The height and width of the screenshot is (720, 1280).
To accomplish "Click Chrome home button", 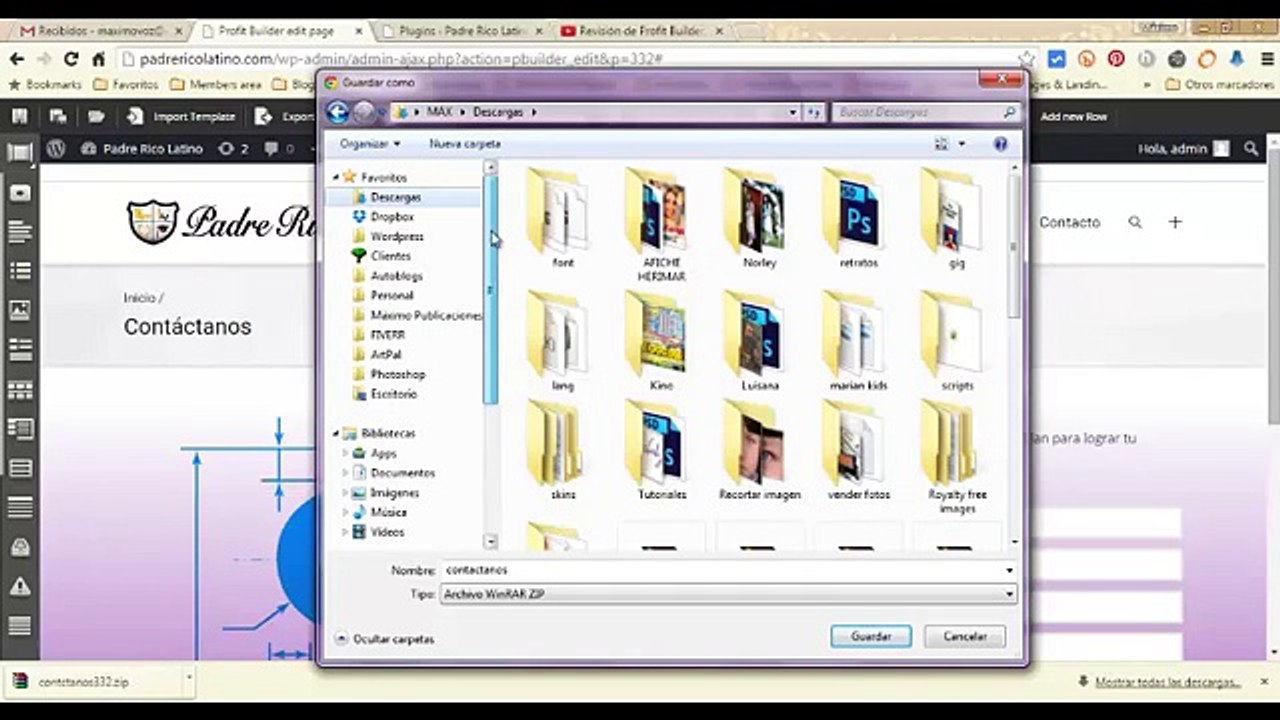I will pos(98,59).
